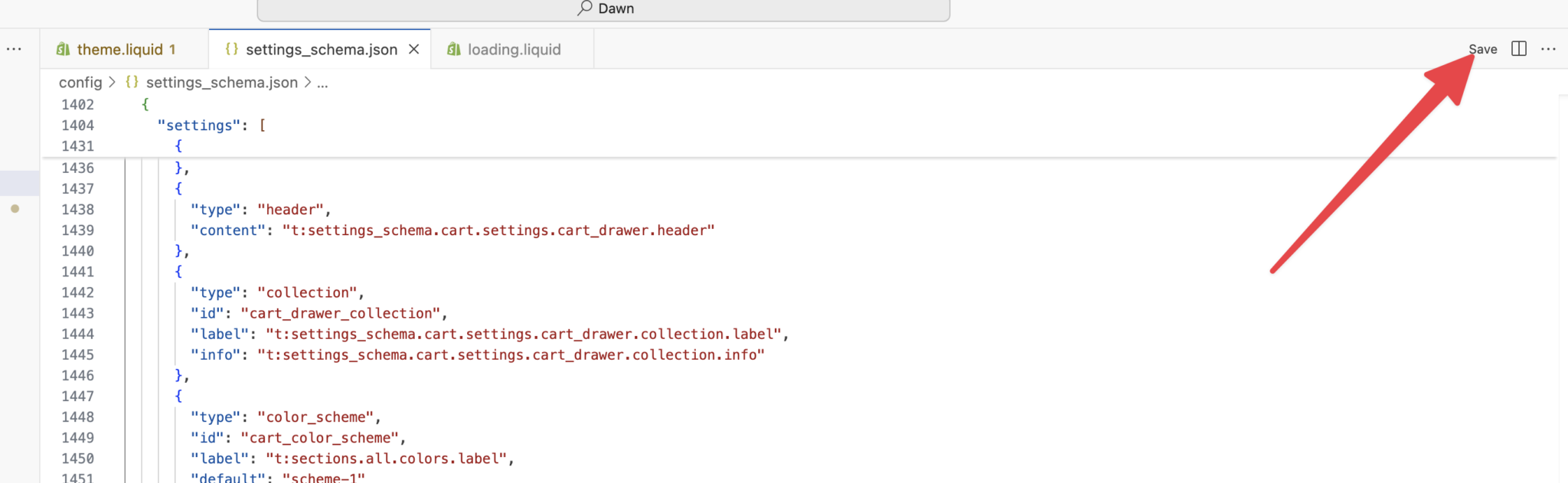Click the Shopify icon on loading.liquid tab
Image resolution: width=1568 pixels, height=483 pixels.
tap(454, 50)
